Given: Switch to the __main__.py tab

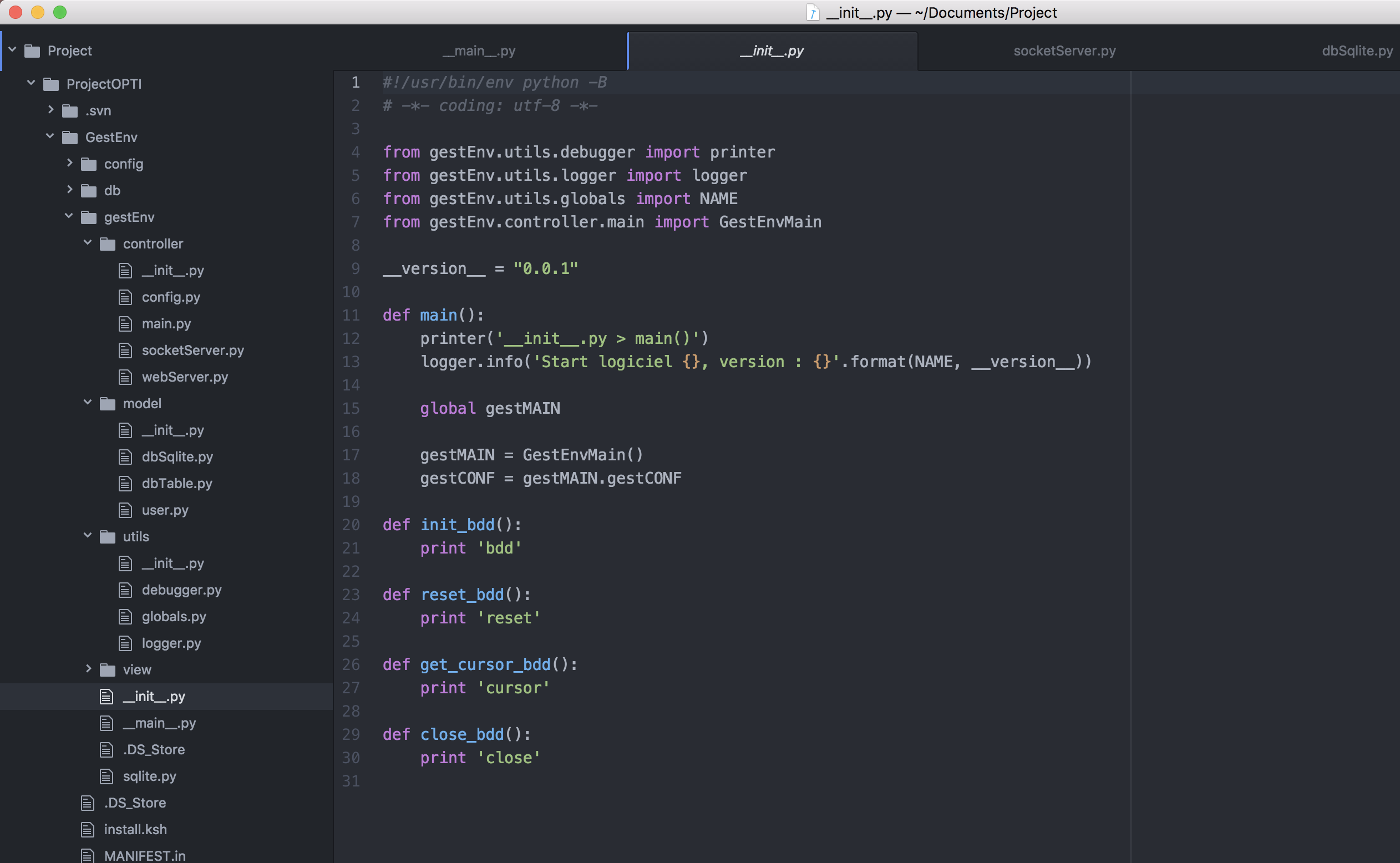Looking at the screenshot, I should [x=479, y=51].
